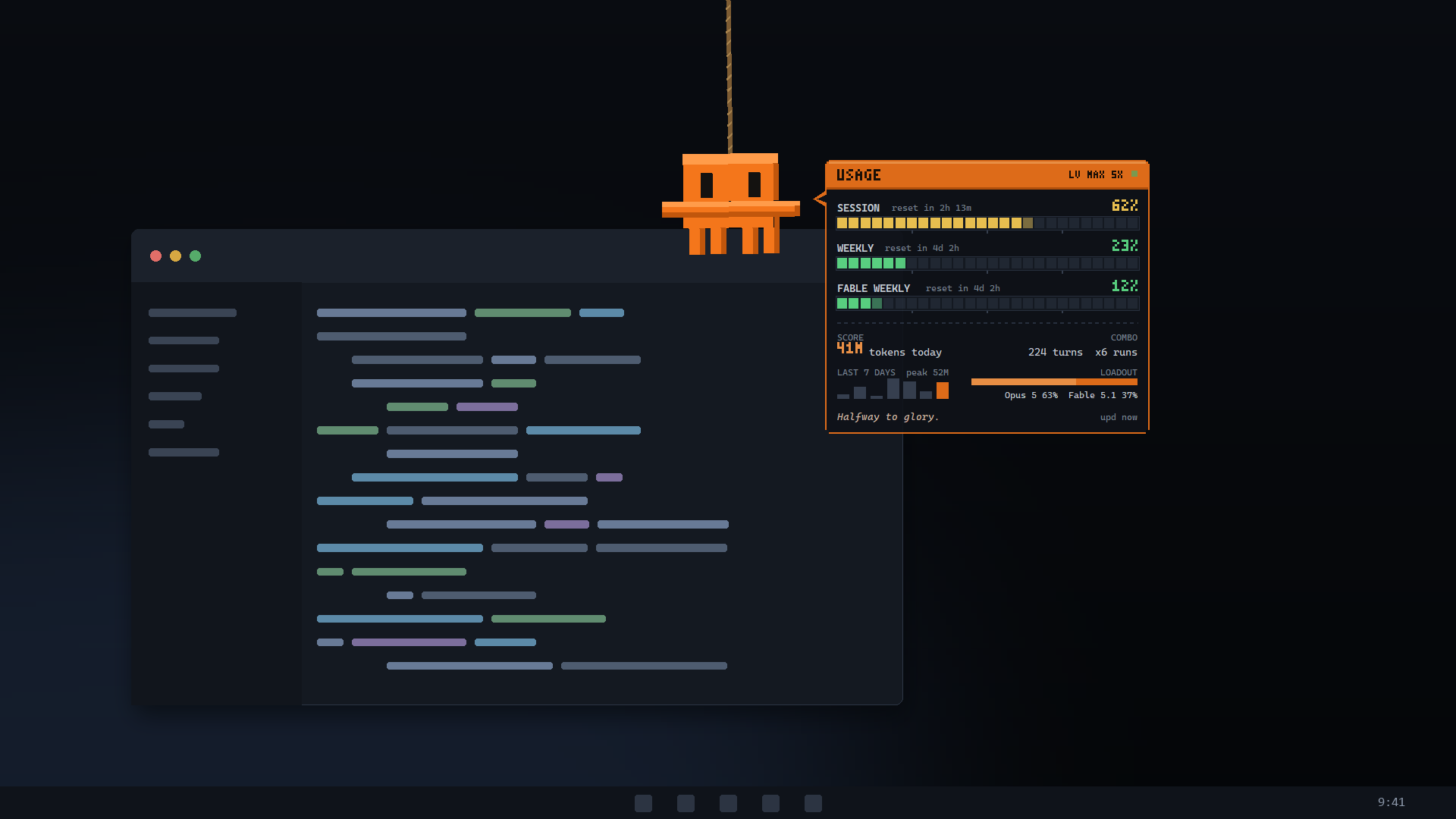
Task: Click the 'Opus 5 63%' loadout entry
Action: click(x=1031, y=395)
